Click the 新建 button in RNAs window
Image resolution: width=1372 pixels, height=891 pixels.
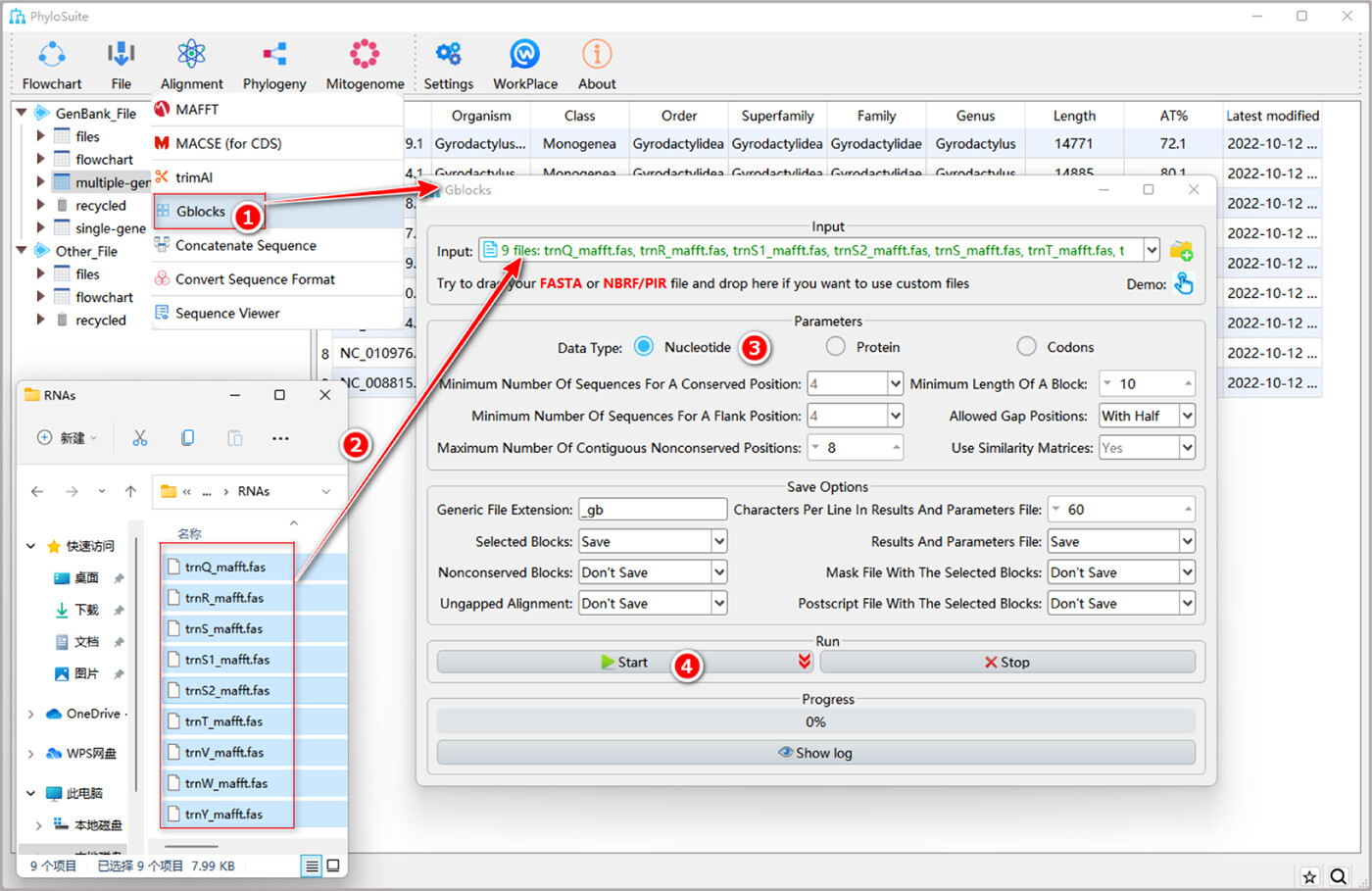coord(68,438)
